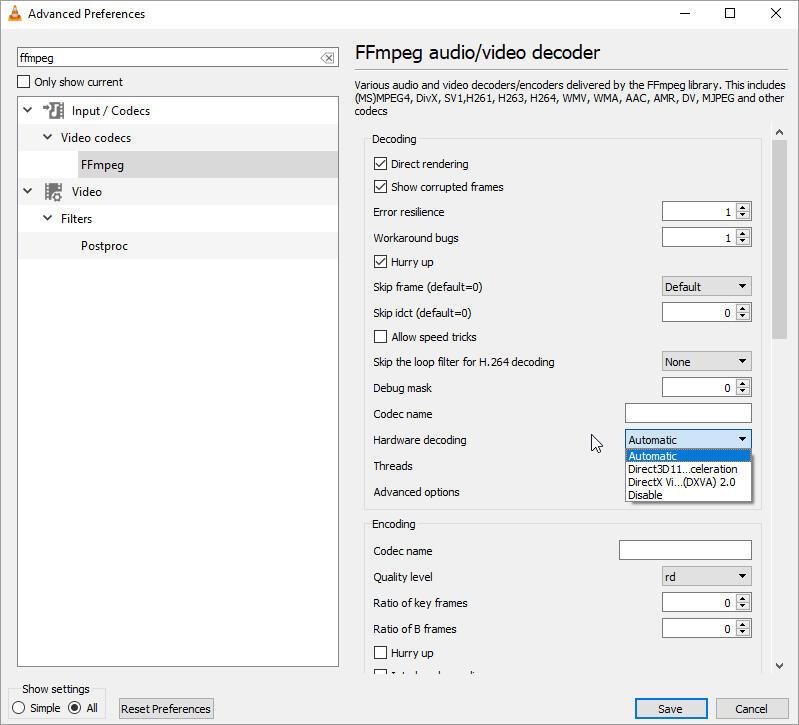Increase Ratio of key frames value
This screenshot has width=799, height=725.
(743, 599)
